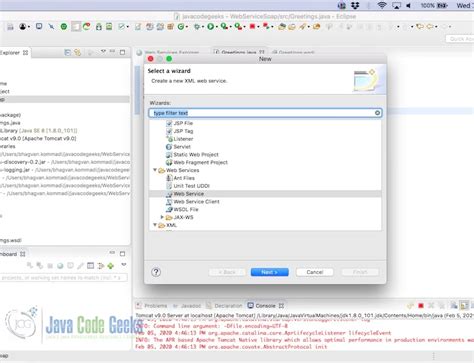Image resolution: width=474 pixels, height=363 pixels.
Task: Maximize the lower-left dashboard panel
Action: click(x=123, y=254)
